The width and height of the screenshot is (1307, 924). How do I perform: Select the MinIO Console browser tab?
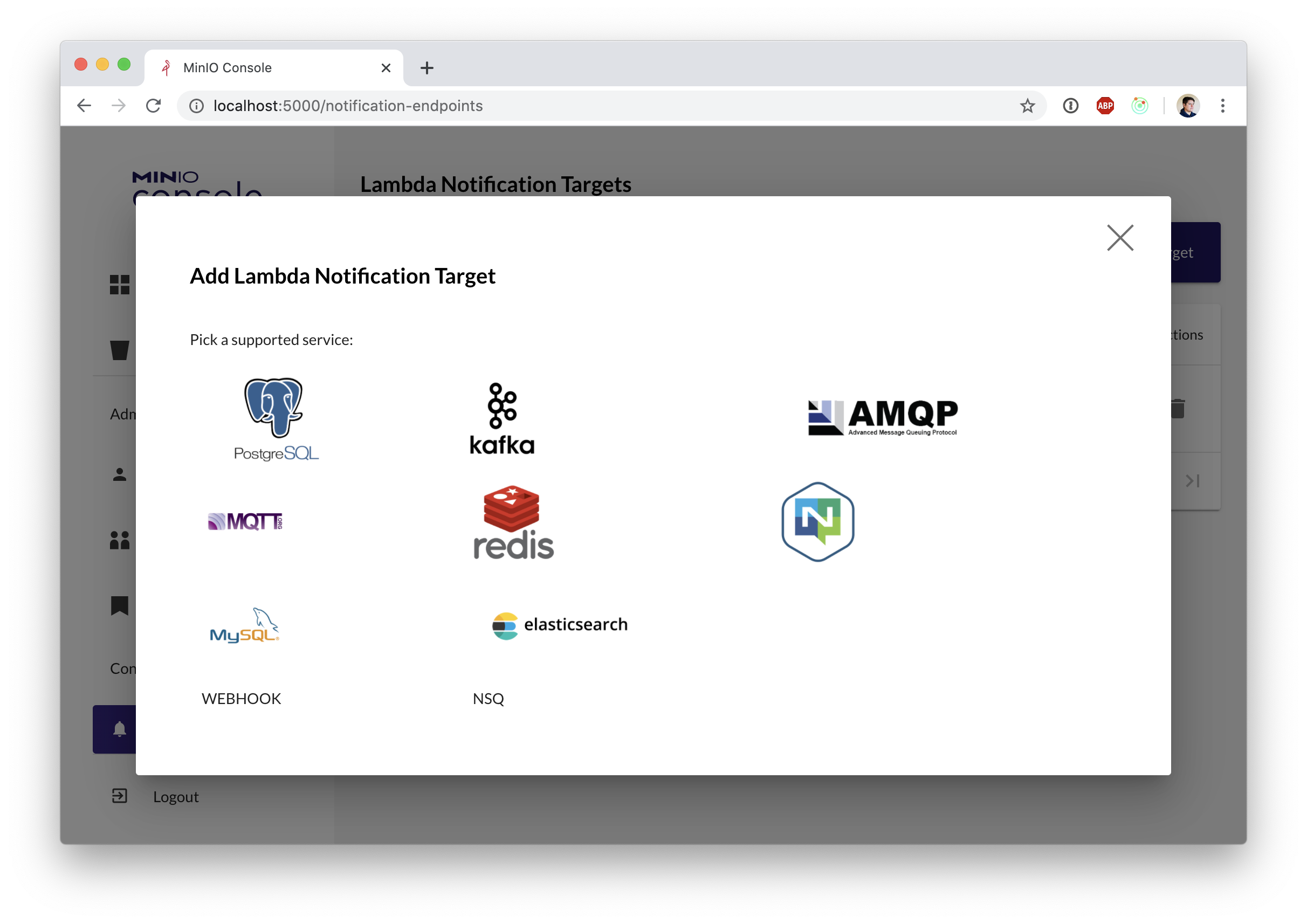(x=274, y=68)
